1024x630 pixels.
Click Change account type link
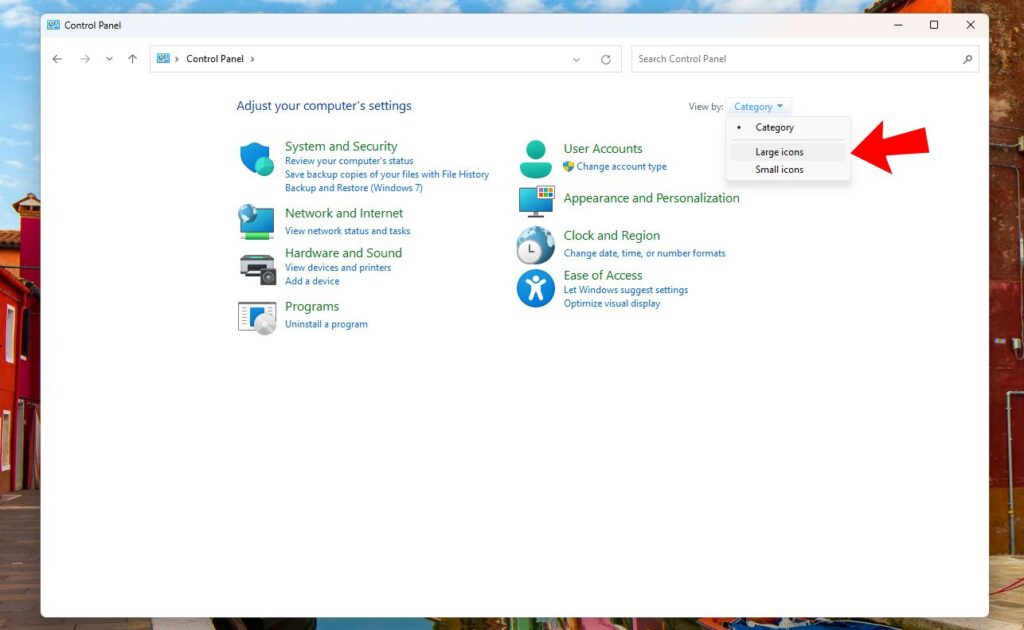(621, 166)
